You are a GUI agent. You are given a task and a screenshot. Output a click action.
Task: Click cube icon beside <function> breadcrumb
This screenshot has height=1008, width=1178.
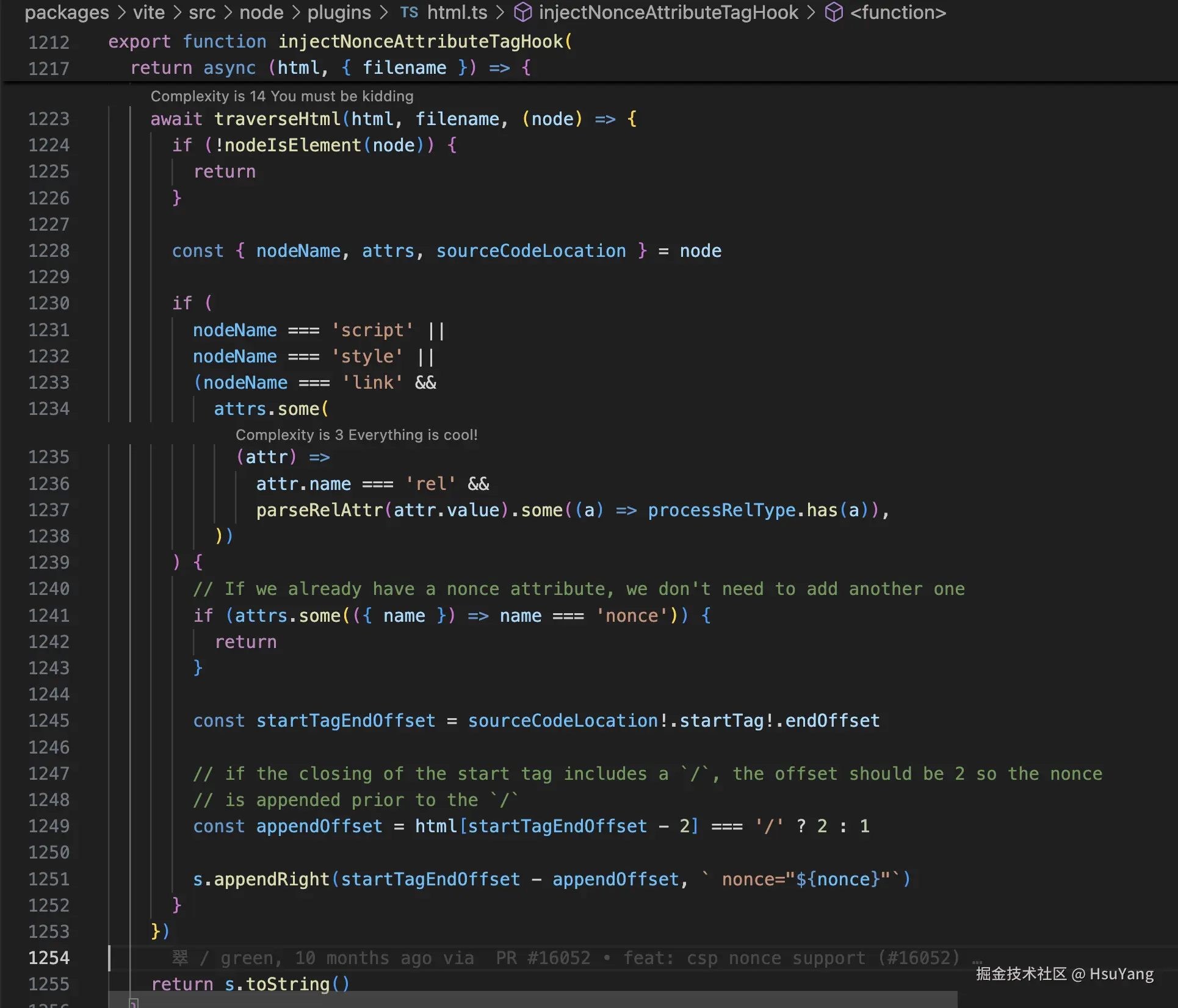(x=834, y=12)
